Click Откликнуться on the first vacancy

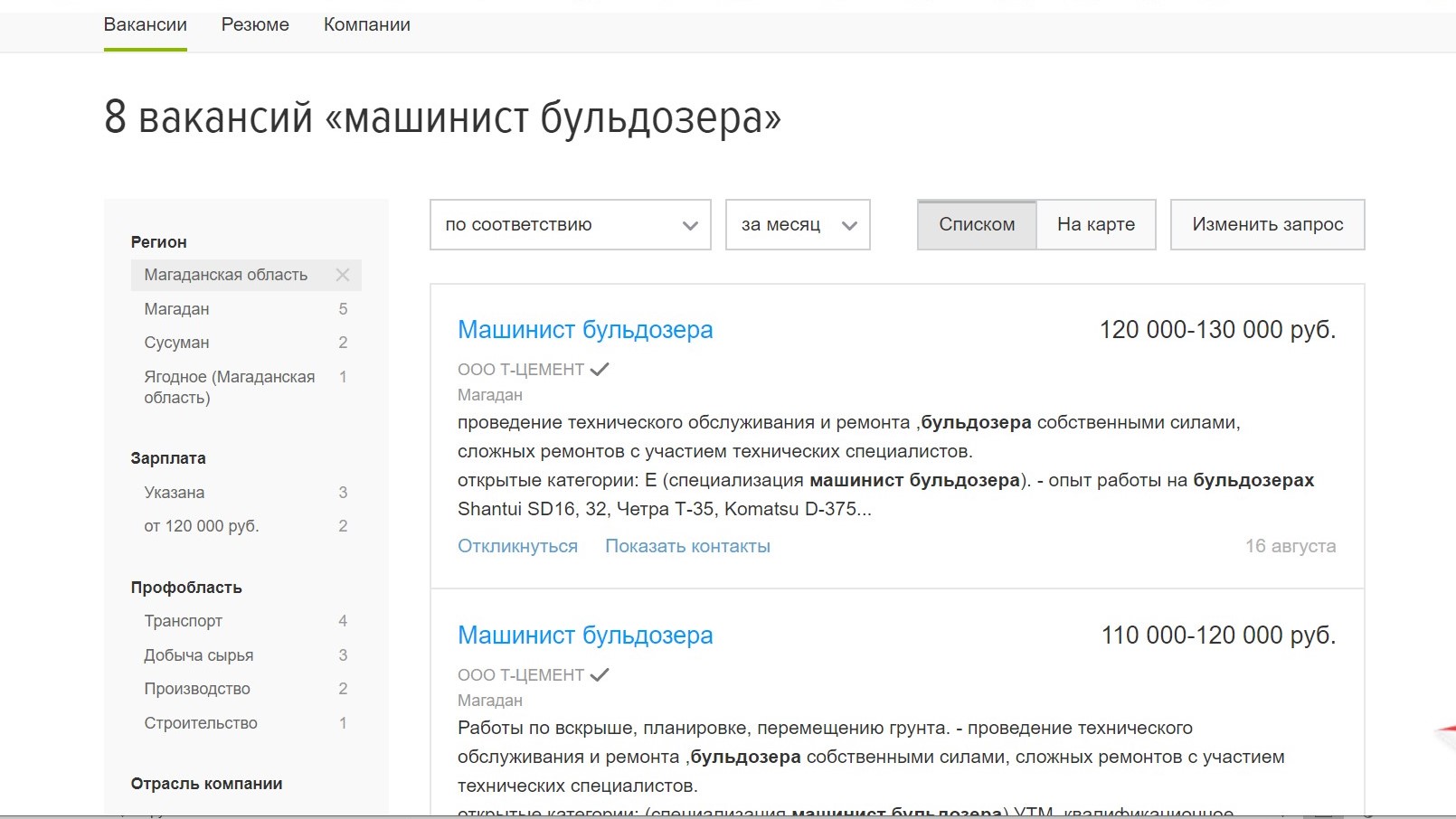tap(517, 546)
